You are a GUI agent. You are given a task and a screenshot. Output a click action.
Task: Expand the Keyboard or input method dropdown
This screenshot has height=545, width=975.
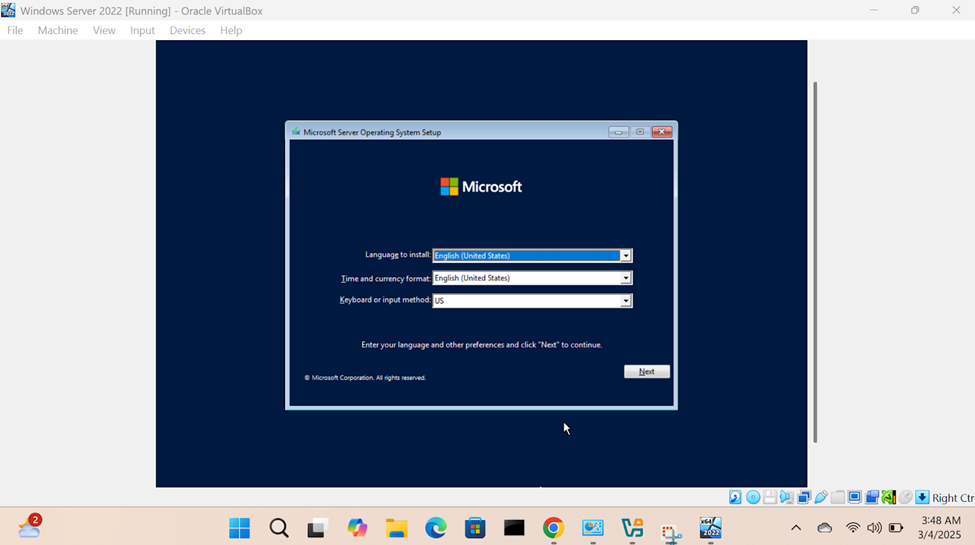[x=626, y=301]
